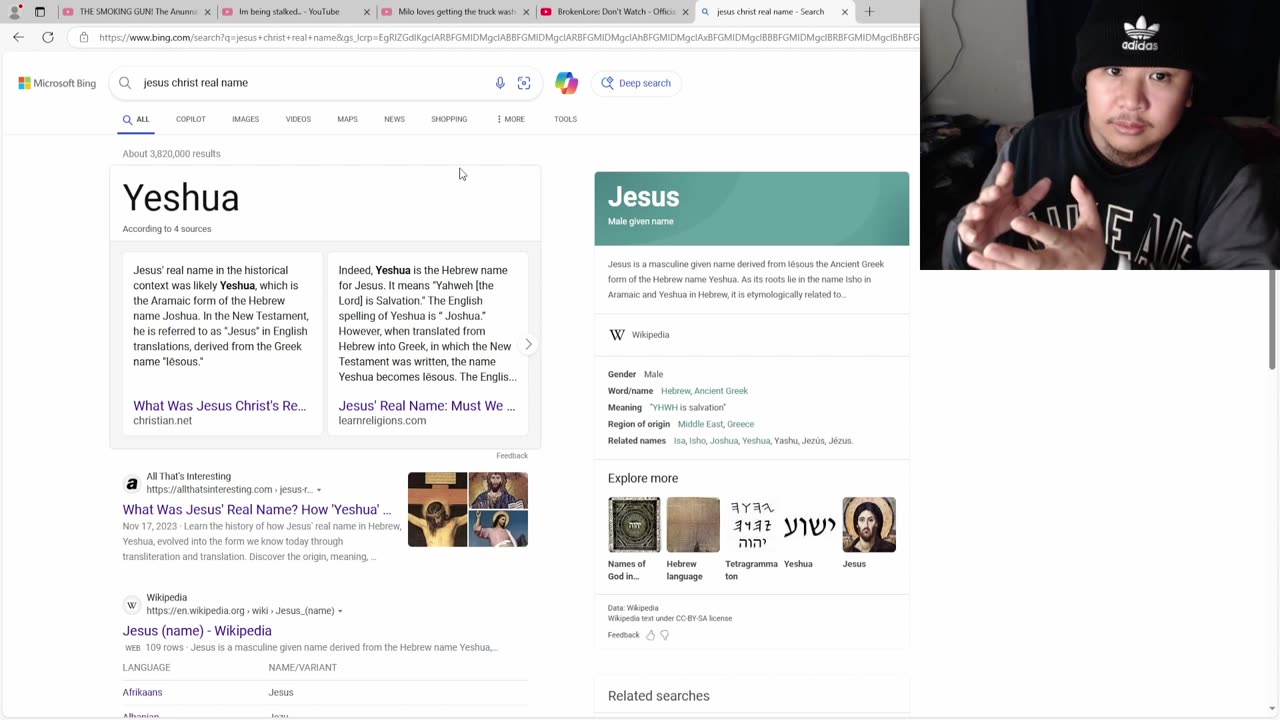Open Hebrew language thumbnail
1280x720 pixels.
click(693, 525)
